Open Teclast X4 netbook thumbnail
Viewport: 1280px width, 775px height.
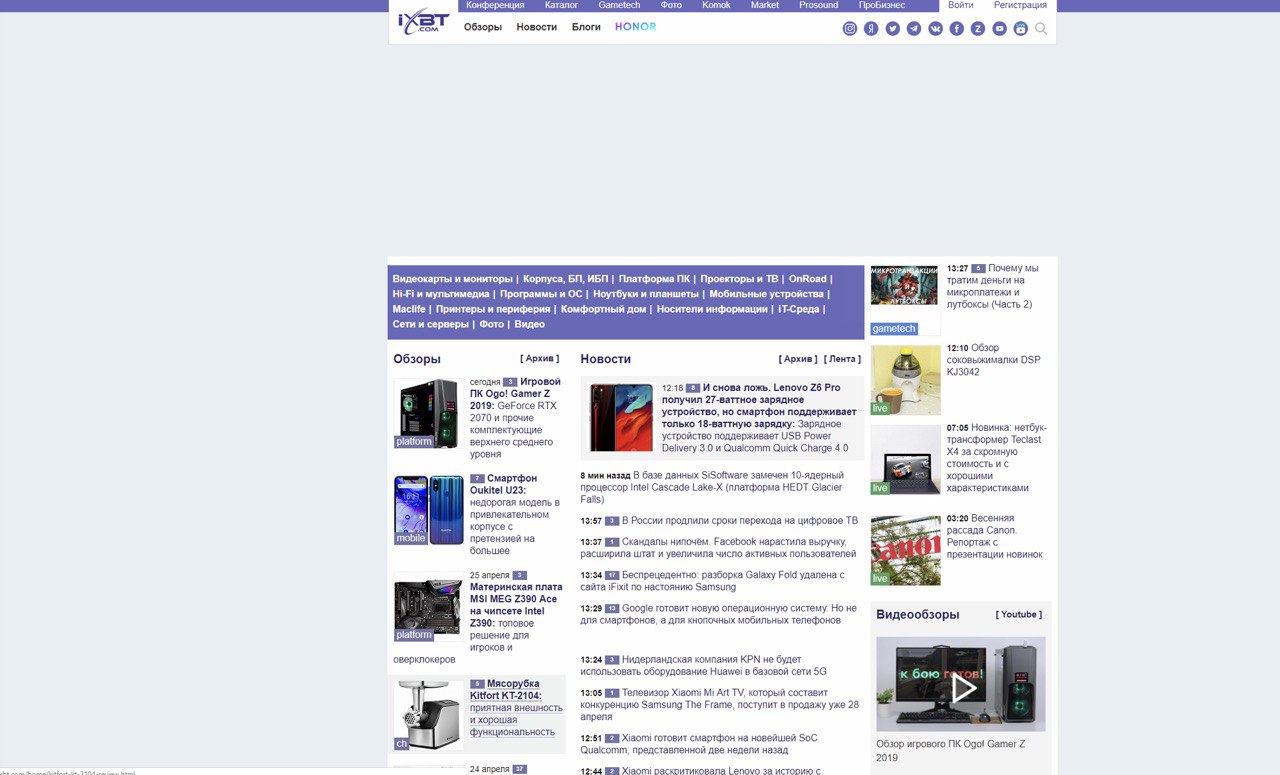(905, 460)
